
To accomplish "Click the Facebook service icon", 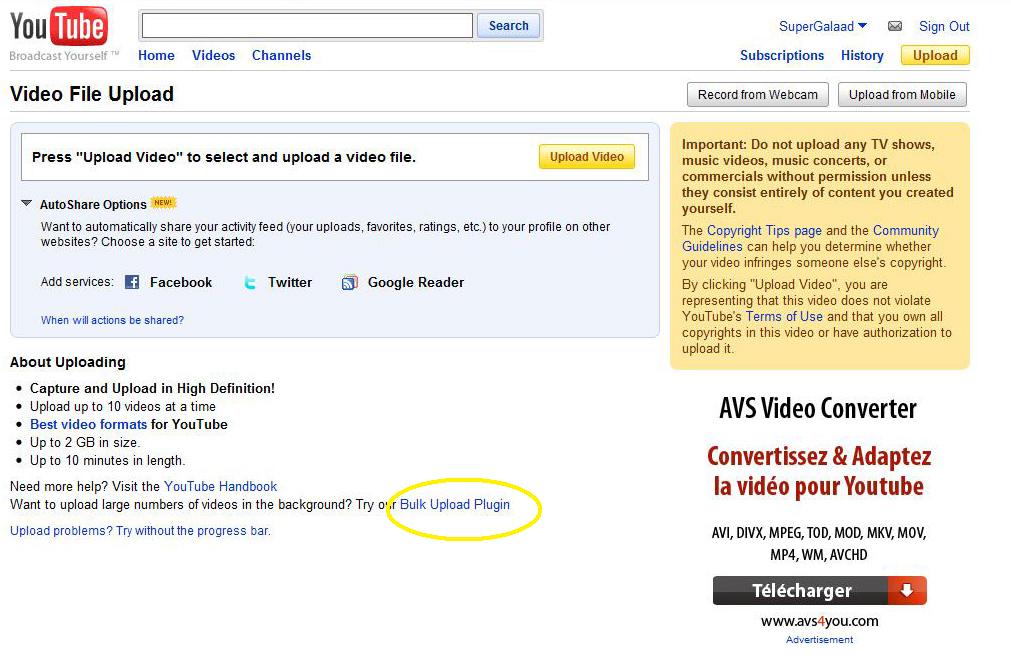I will click(x=132, y=282).
